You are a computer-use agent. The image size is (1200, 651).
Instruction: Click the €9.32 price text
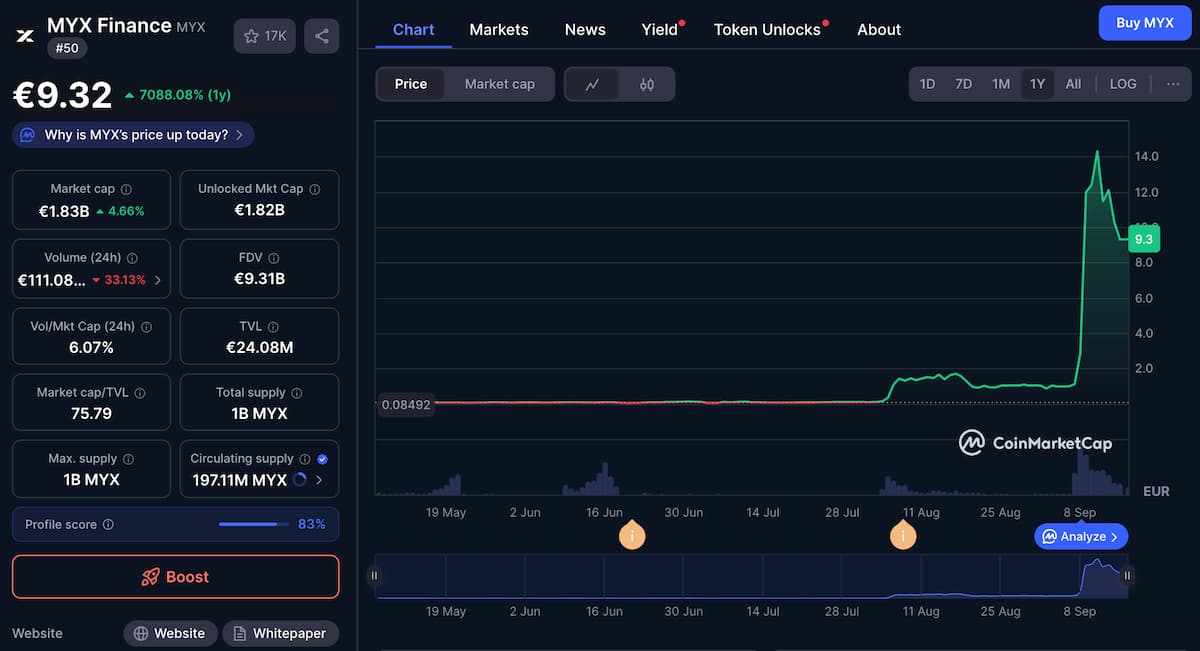click(x=62, y=95)
